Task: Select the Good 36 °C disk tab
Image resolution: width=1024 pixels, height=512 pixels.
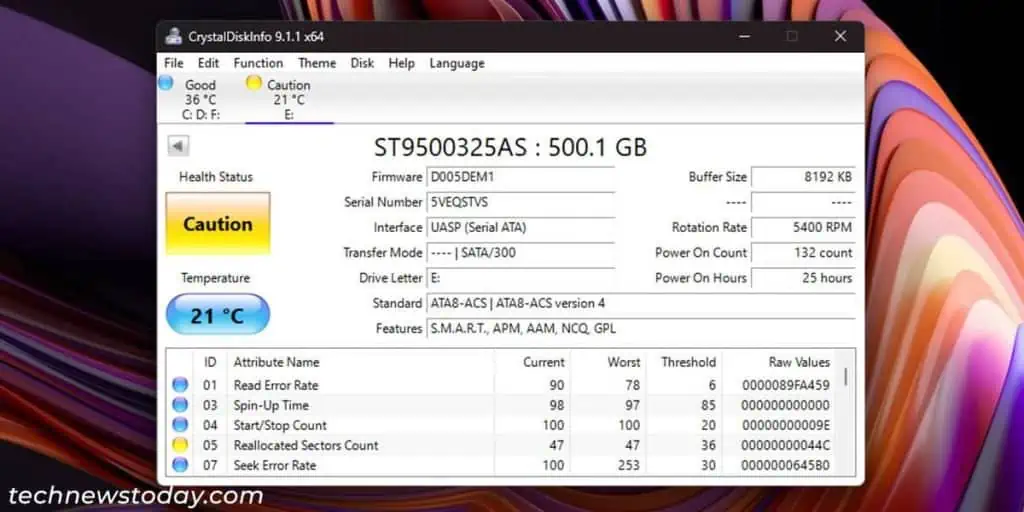Action: [200, 99]
